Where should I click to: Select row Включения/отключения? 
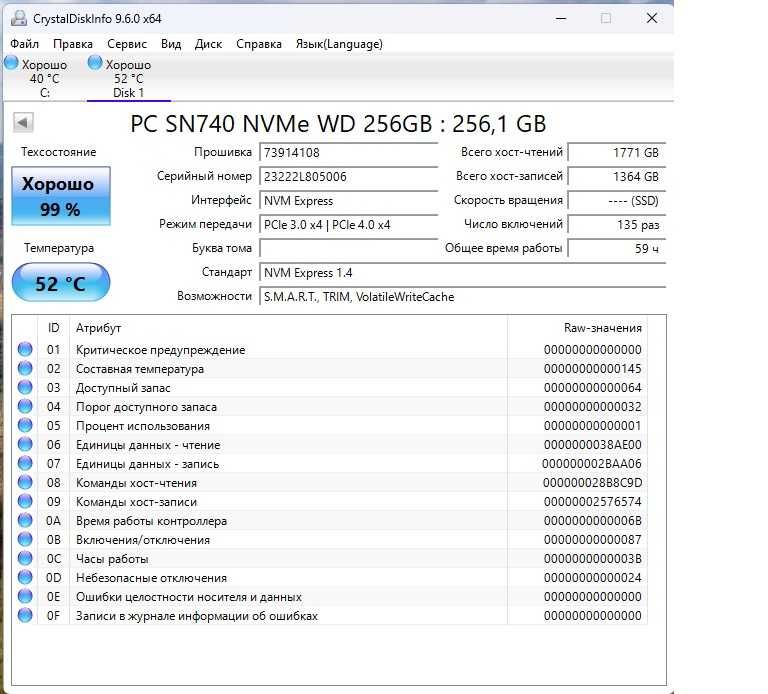(x=330, y=540)
